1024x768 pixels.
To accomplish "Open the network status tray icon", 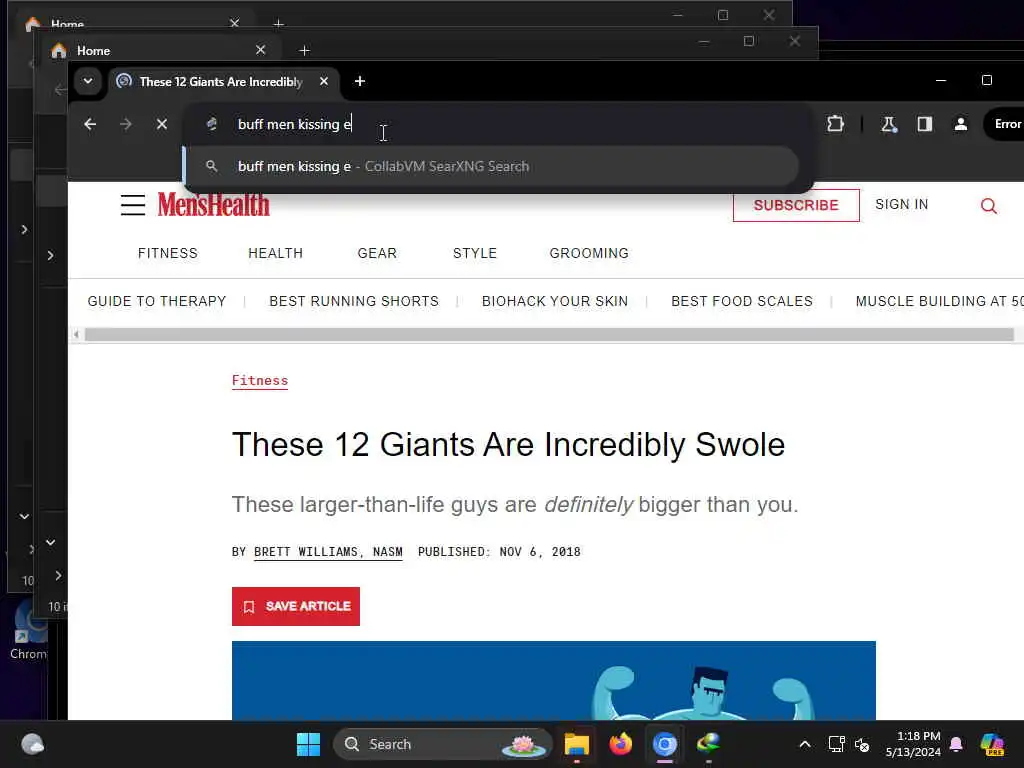I will [837, 744].
